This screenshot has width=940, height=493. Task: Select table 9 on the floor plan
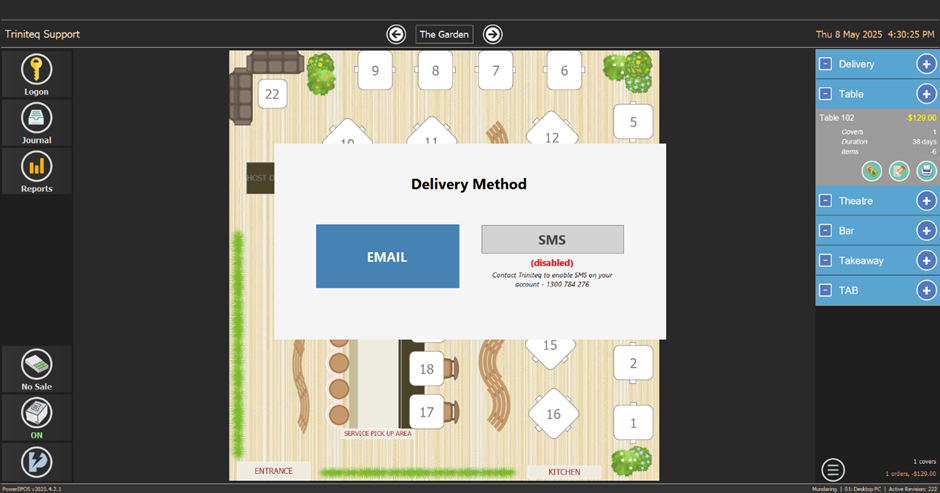tap(375, 70)
